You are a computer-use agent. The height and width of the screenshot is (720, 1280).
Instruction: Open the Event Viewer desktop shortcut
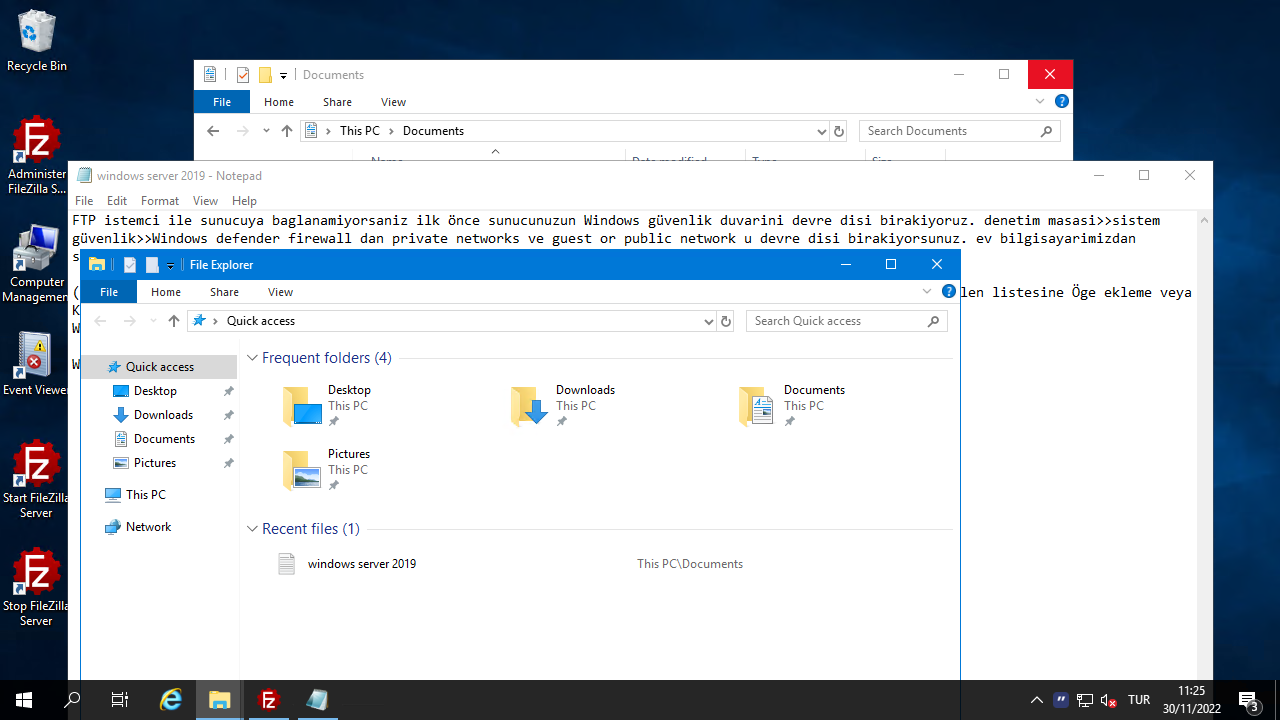coord(36,364)
